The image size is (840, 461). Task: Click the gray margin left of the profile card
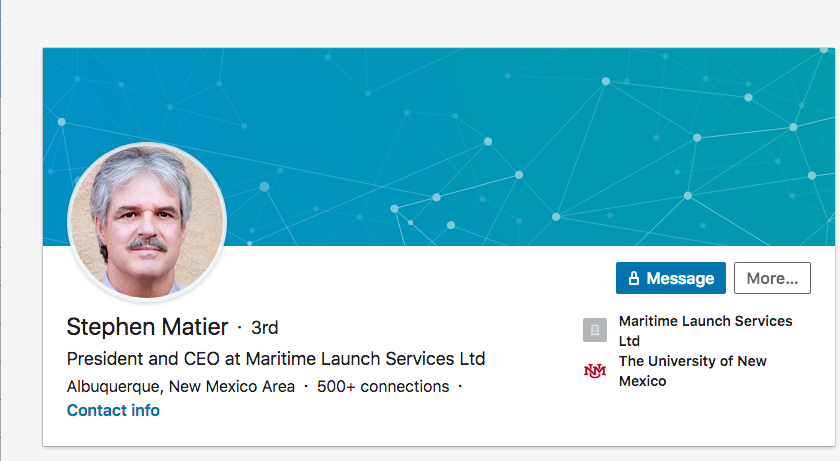21,250
